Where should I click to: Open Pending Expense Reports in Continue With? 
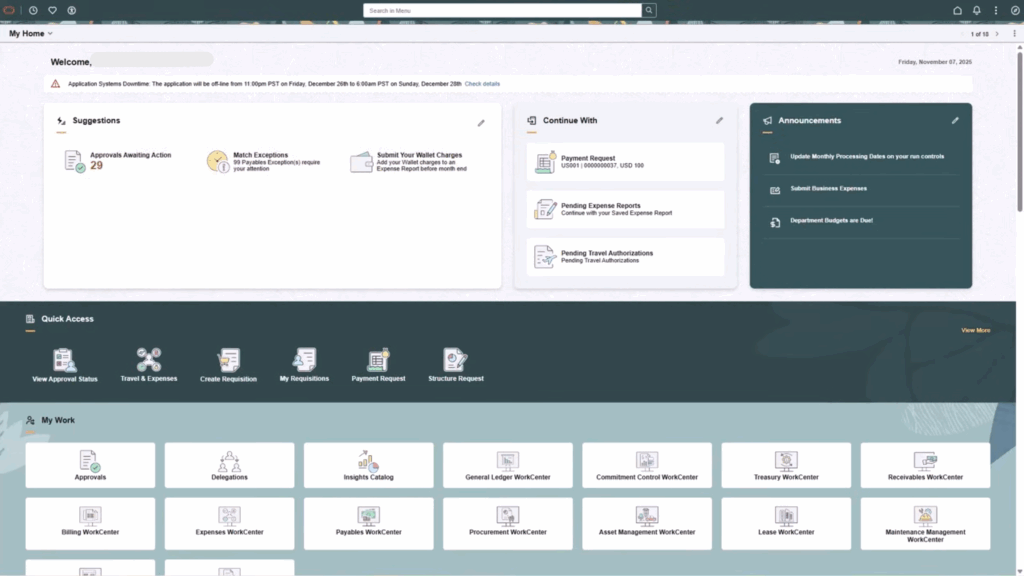click(x=625, y=209)
